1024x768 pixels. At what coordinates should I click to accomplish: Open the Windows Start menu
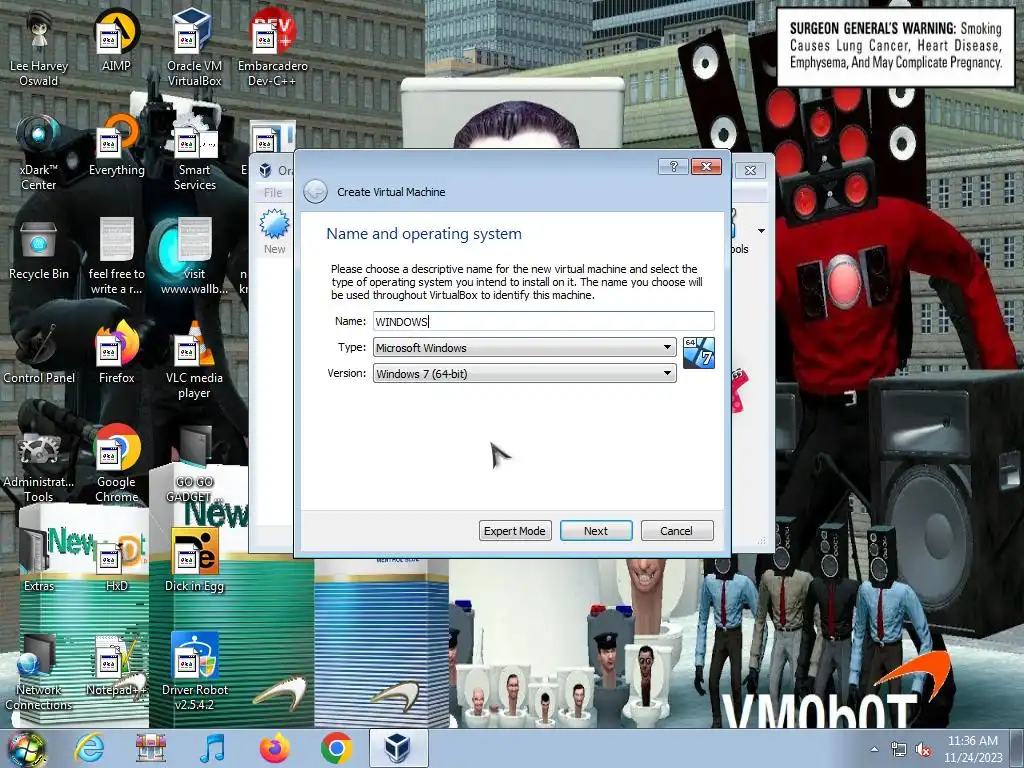click(x=26, y=748)
